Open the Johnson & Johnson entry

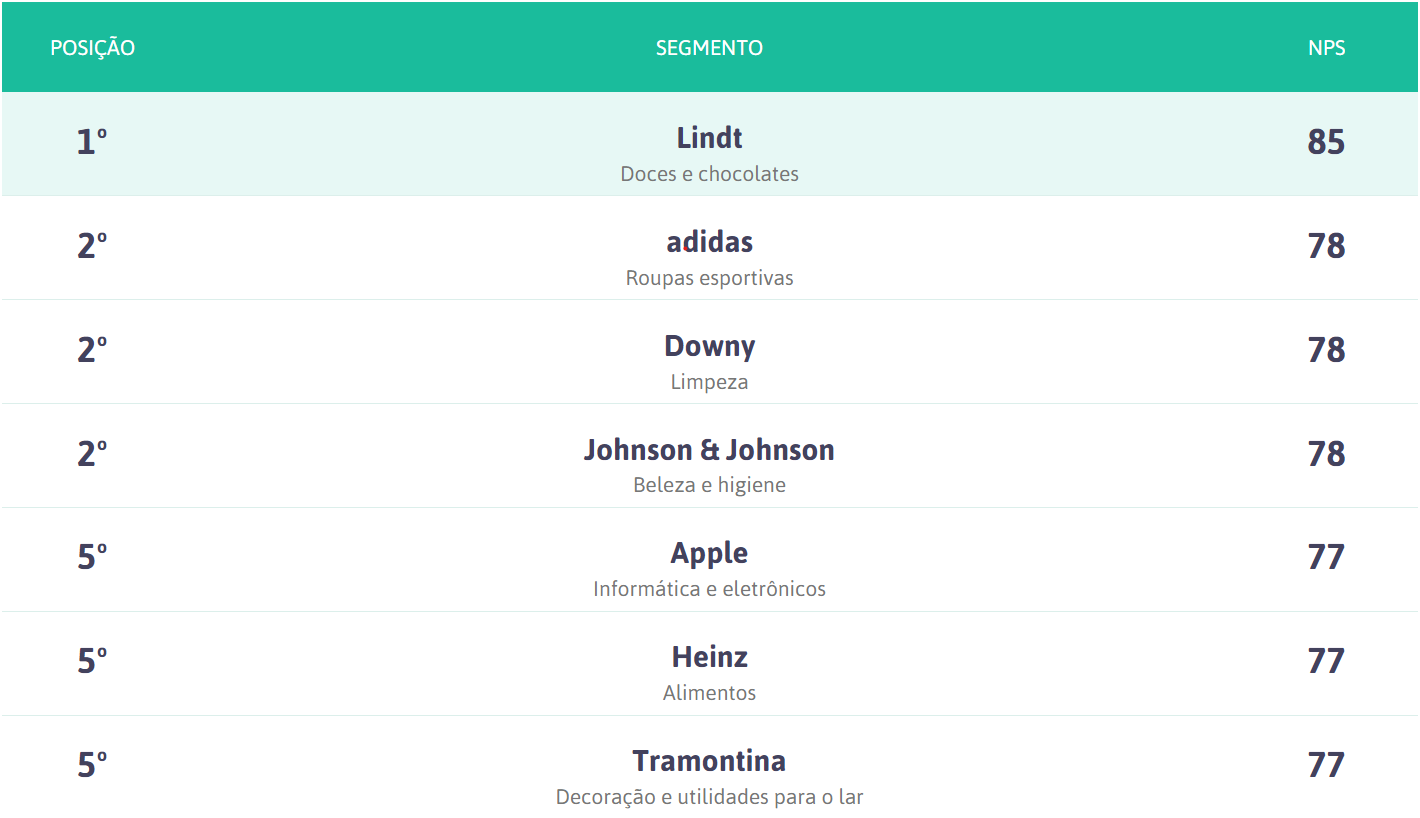(x=709, y=449)
